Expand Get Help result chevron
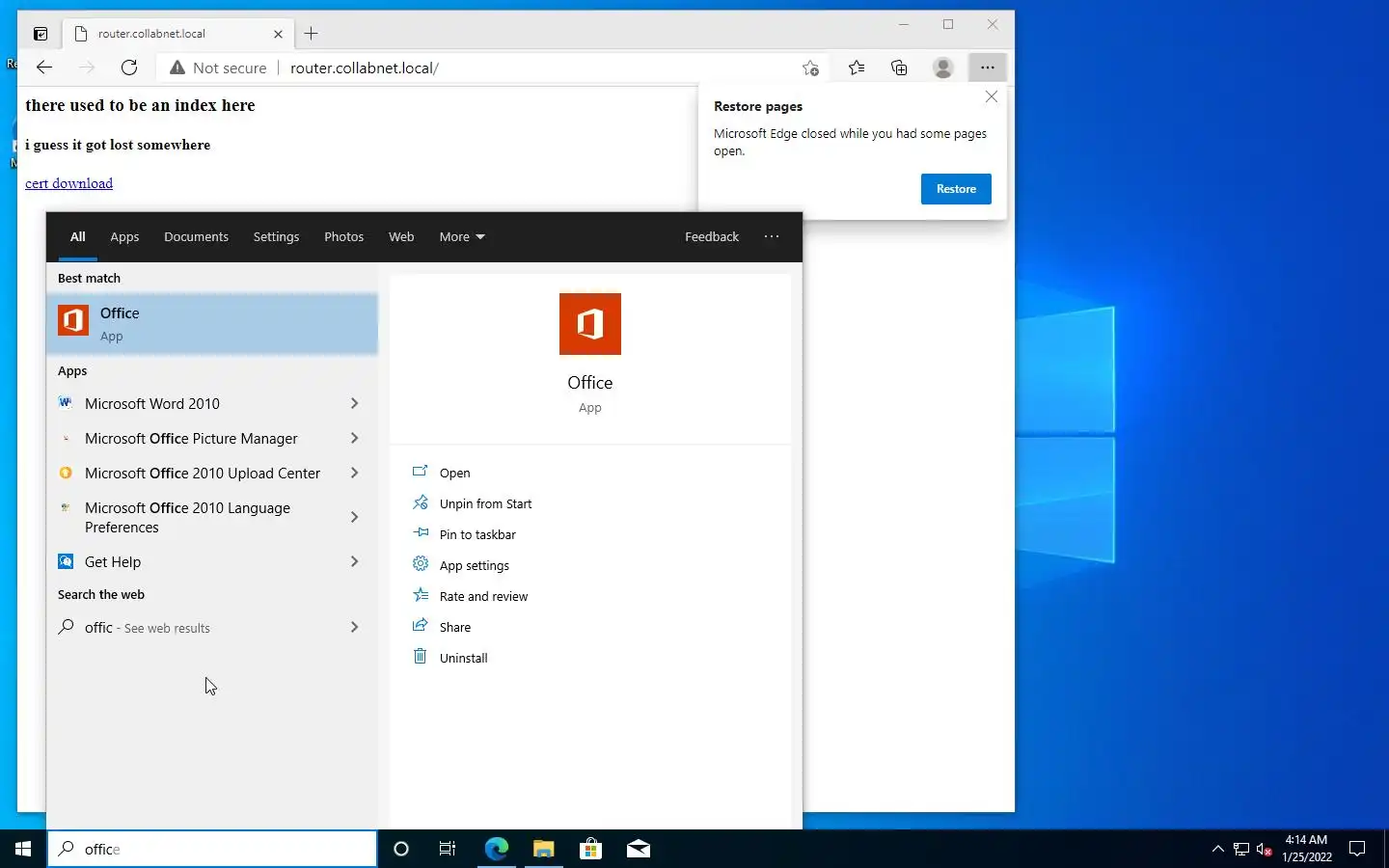 point(354,561)
